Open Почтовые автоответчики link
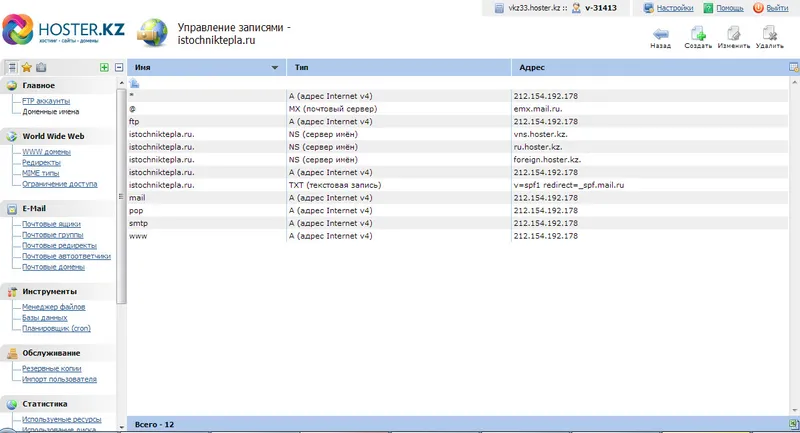 tap(66, 256)
